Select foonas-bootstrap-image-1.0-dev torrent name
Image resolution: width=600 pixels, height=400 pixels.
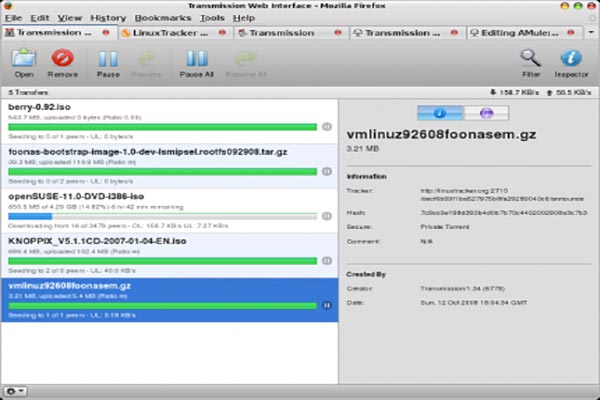pos(148,152)
